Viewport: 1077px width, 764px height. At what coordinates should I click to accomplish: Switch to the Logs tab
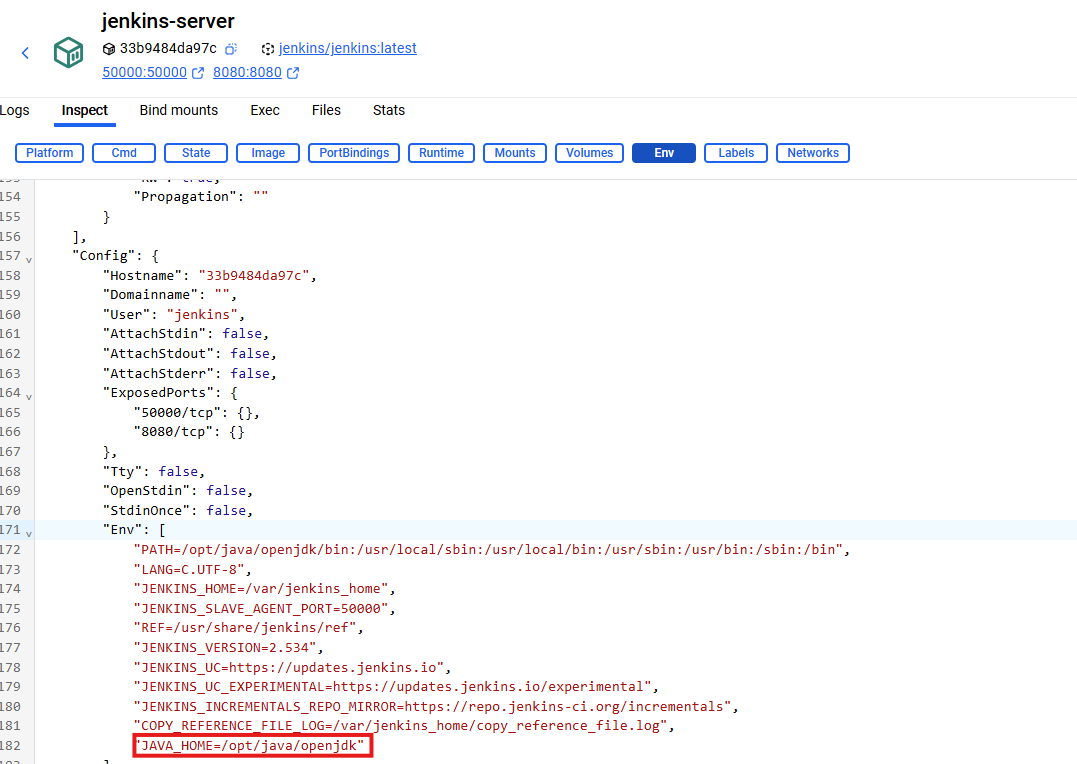coord(14,110)
